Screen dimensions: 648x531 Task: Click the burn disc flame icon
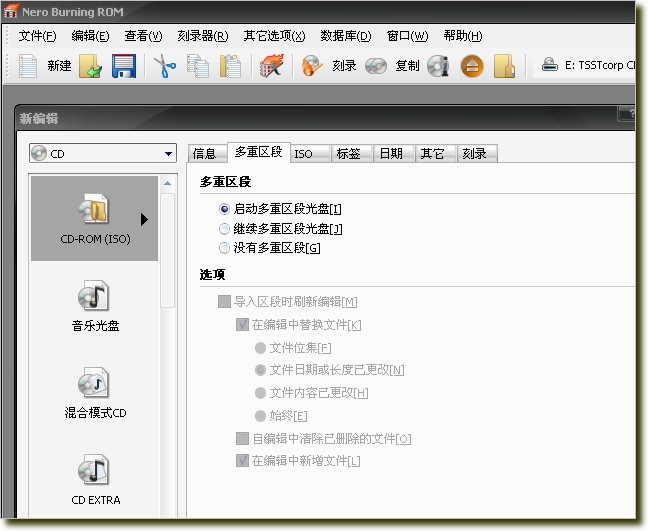[312, 66]
